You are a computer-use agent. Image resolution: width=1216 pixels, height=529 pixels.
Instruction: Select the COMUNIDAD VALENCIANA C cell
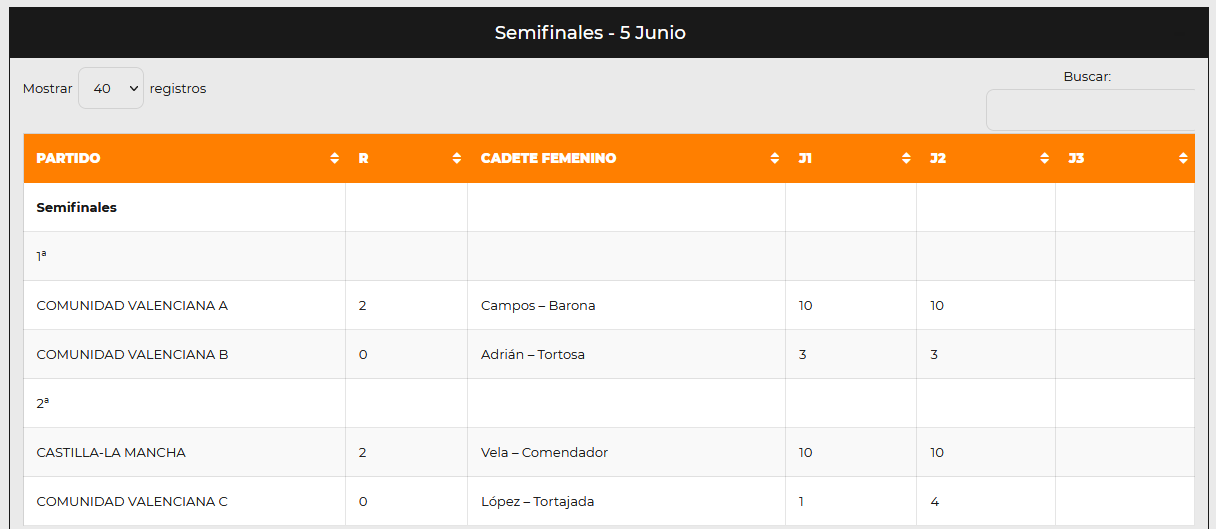132,501
